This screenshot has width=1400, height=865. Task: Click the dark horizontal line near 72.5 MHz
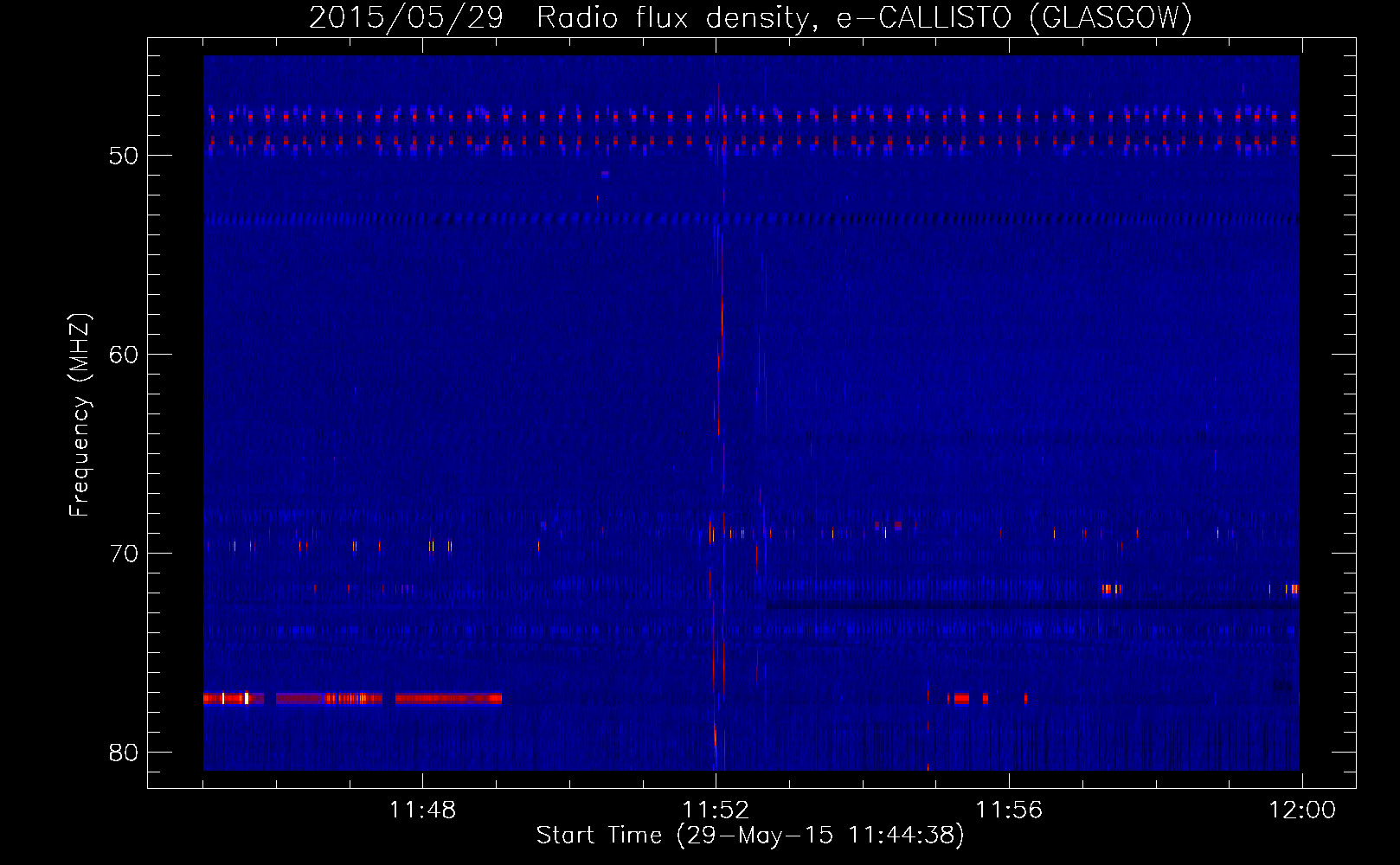1032,605
